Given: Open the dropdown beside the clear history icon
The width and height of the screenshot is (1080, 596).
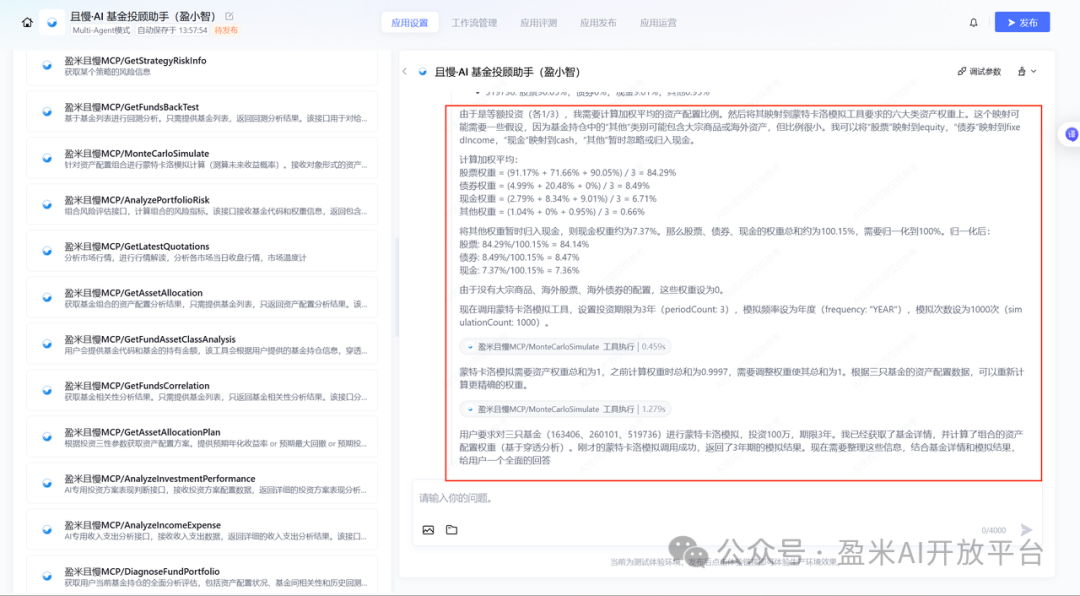Looking at the screenshot, I should coord(1034,71).
